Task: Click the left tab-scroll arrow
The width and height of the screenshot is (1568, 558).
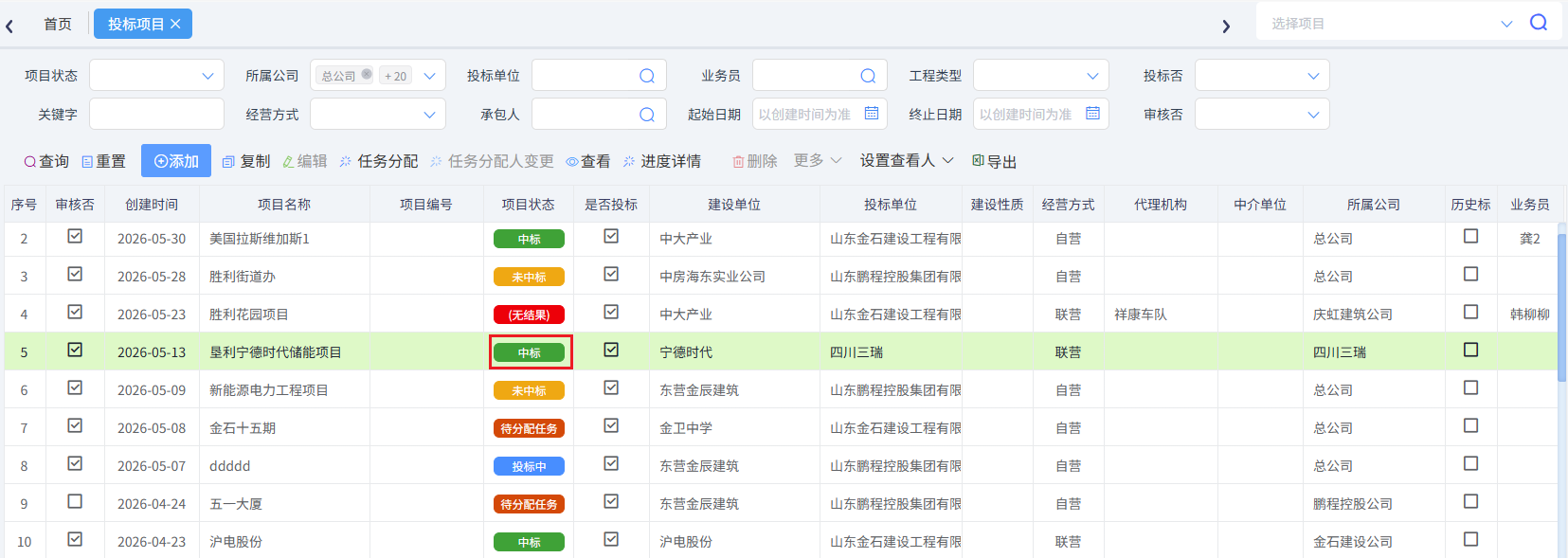Action: point(9,26)
